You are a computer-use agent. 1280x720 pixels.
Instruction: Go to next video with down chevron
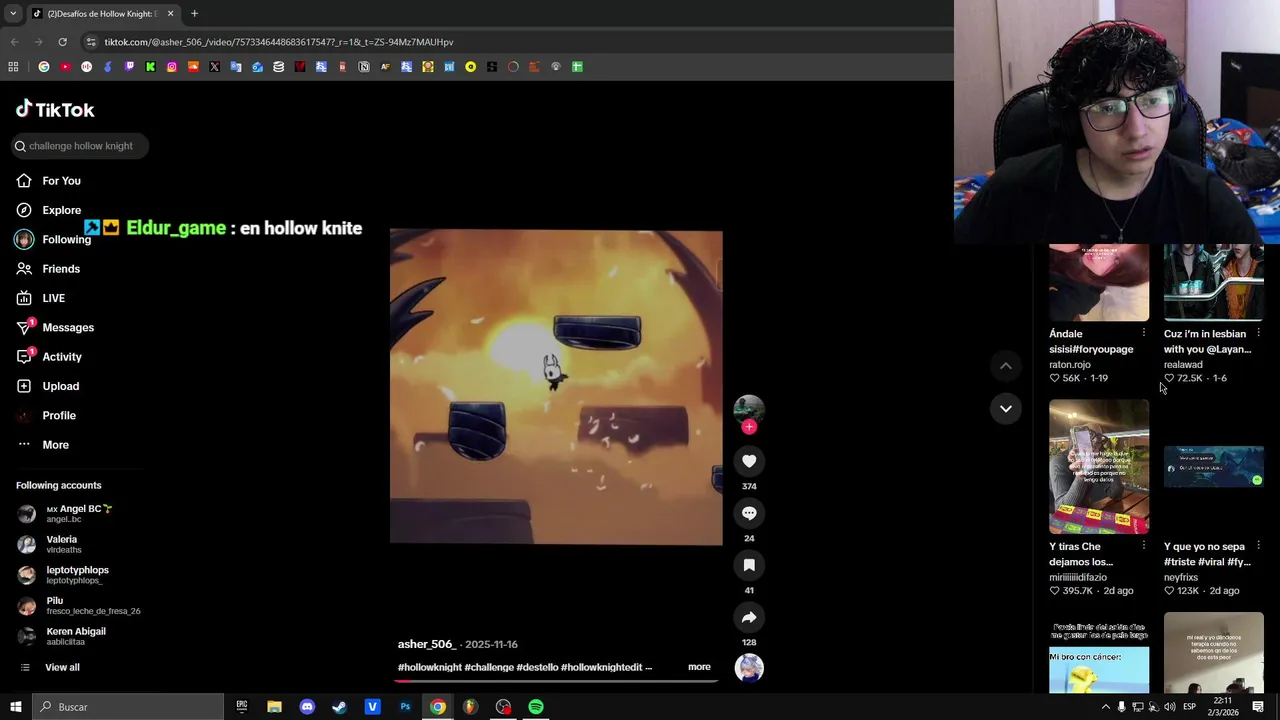pyautogui.click(x=1006, y=408)
